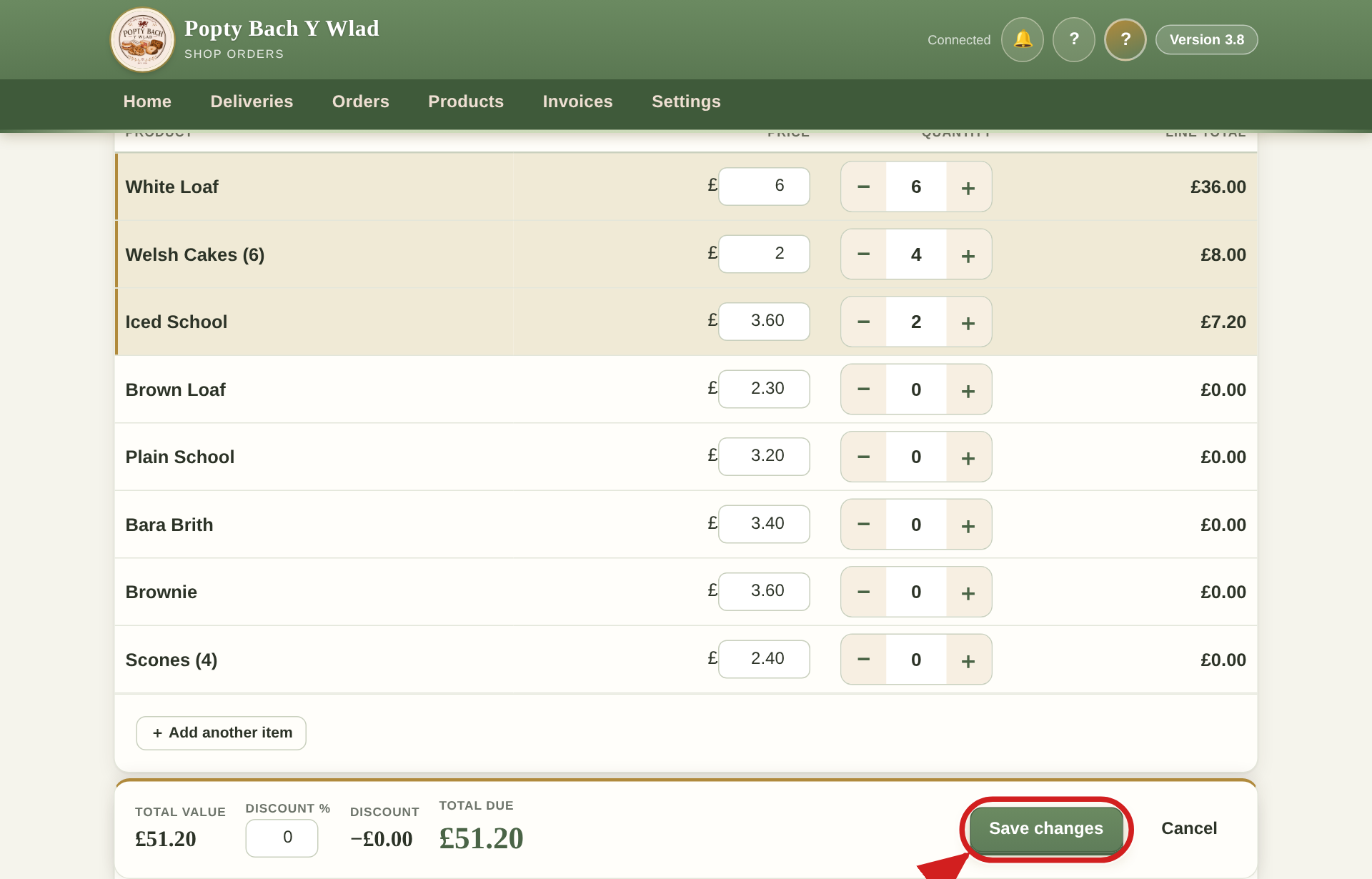Select the Bara Brith product name
This screenshot has height=879, width=1372.
pyautogui.click(x=169, y=525)
